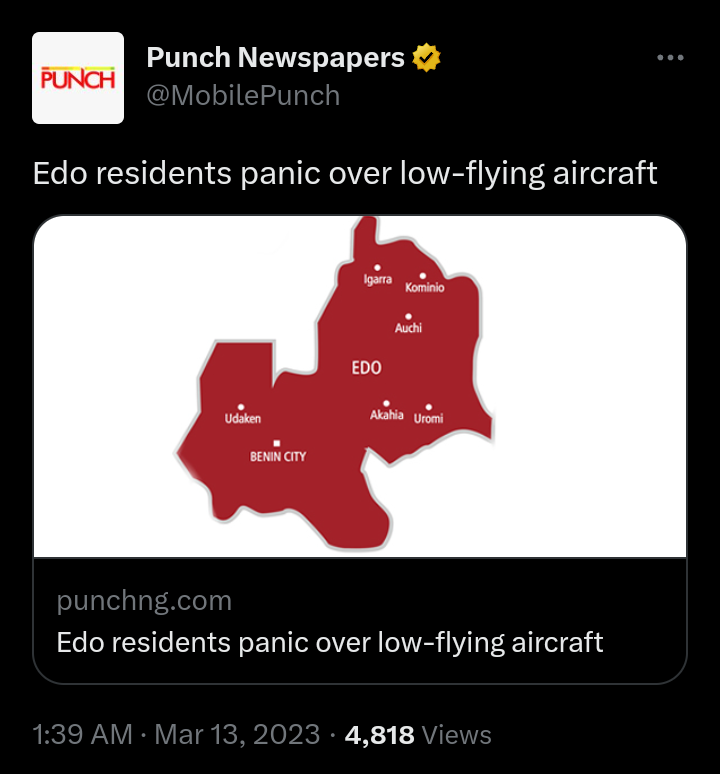The image size is (720, 774).
Task: Click the @MobilePunch handle
Action: coord(243,96)
